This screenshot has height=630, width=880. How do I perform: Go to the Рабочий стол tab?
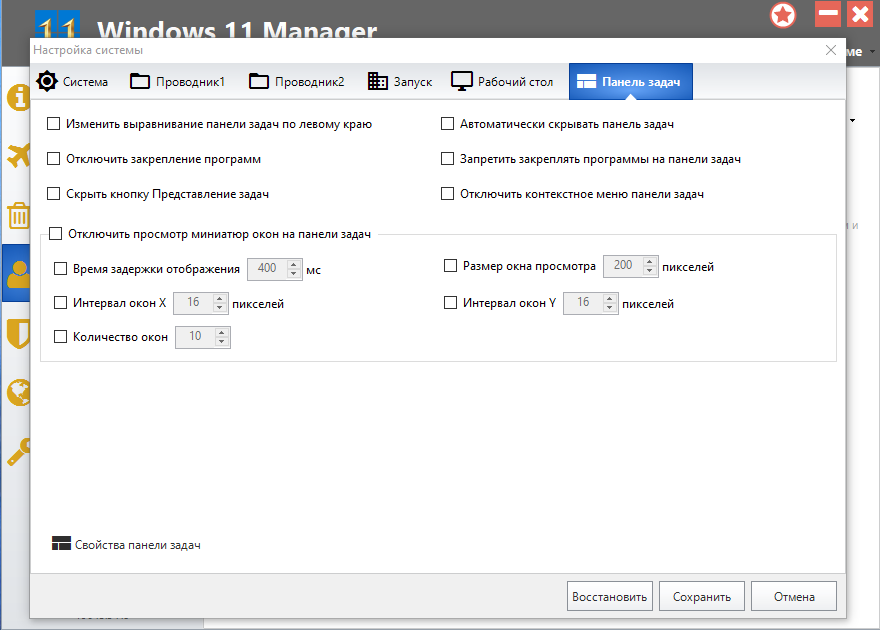(x=502, y=82)
